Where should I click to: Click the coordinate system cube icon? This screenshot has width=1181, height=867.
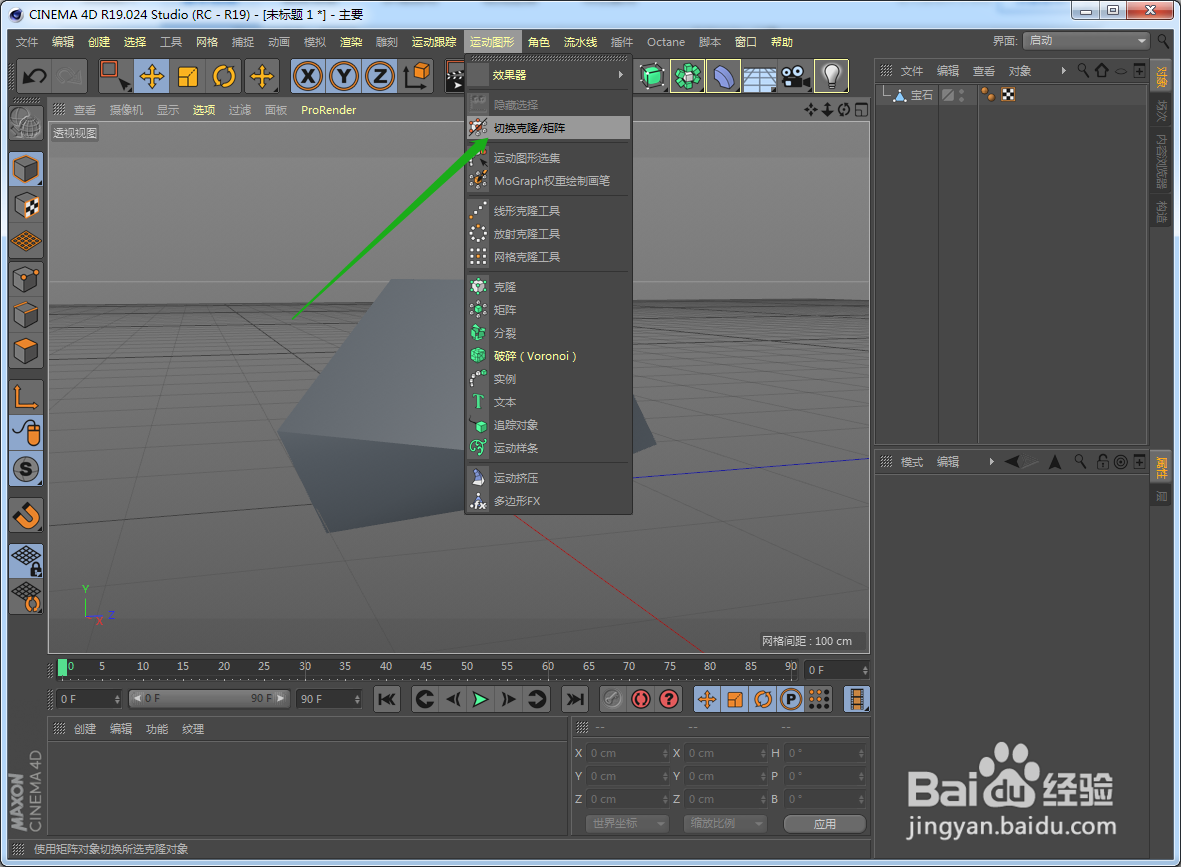point(417,76)
